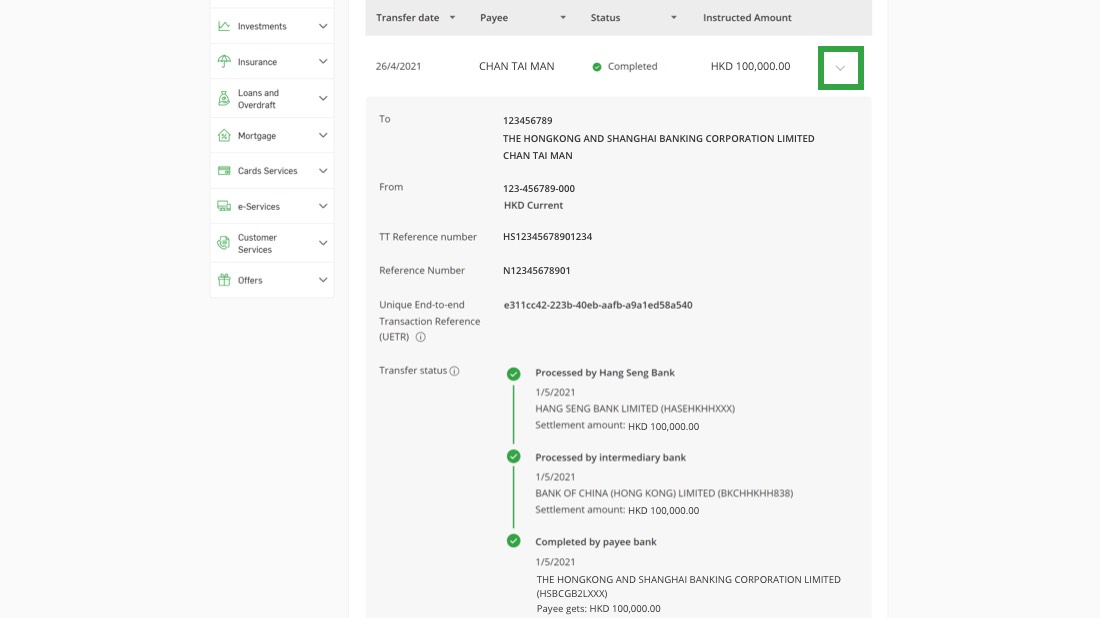Open Cards Services in the sidebar
The height and width of the screenshot is (618, 1100).
(272, 170)
